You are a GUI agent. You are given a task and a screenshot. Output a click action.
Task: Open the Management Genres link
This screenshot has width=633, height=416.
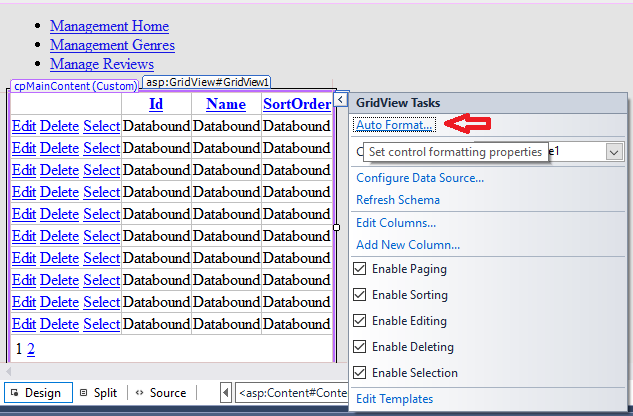click(x=112, y=45)
